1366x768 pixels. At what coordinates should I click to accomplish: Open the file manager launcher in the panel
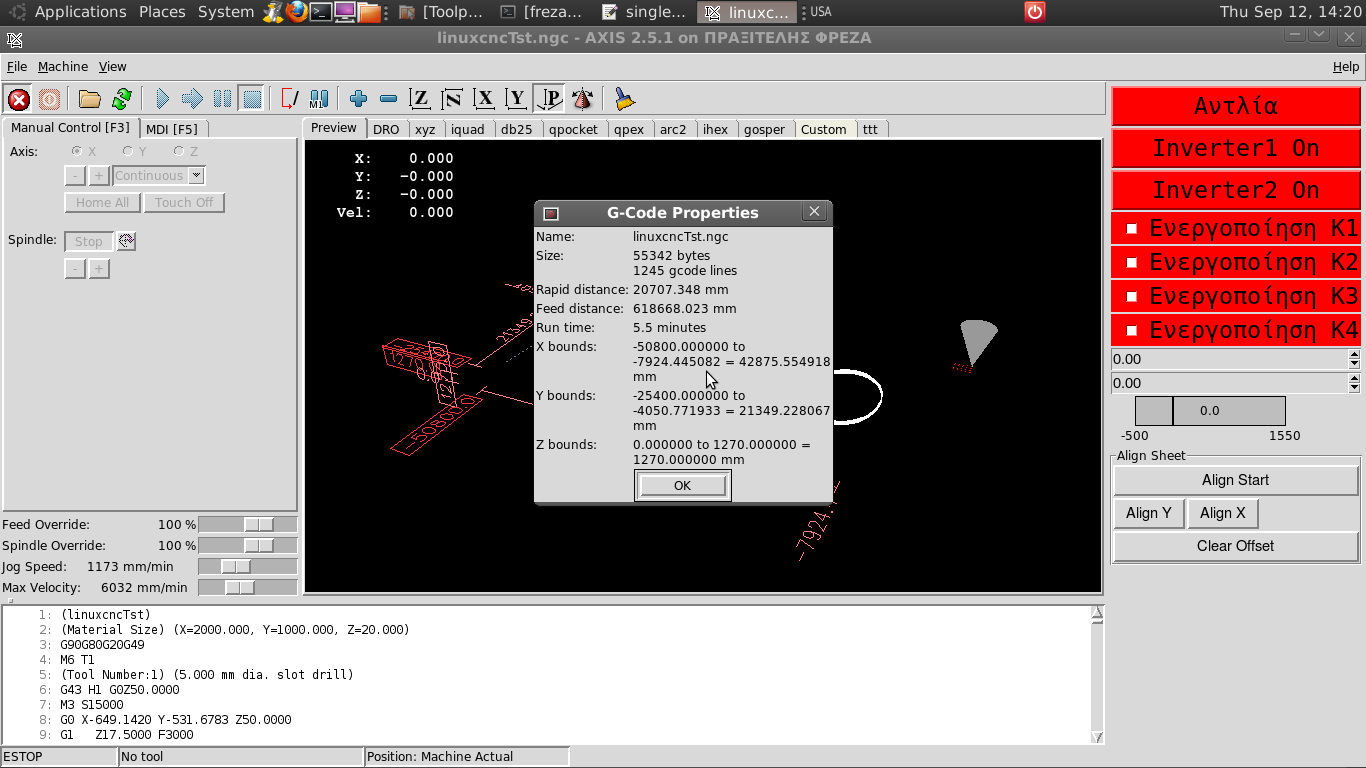tap(369, 12)
